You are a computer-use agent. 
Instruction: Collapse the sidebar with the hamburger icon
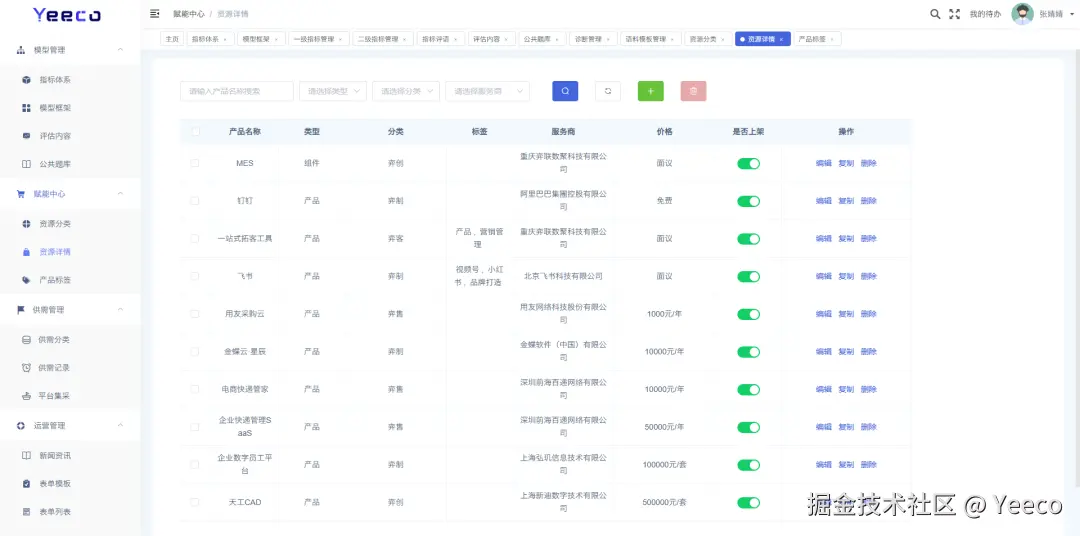tap(154, 14)
